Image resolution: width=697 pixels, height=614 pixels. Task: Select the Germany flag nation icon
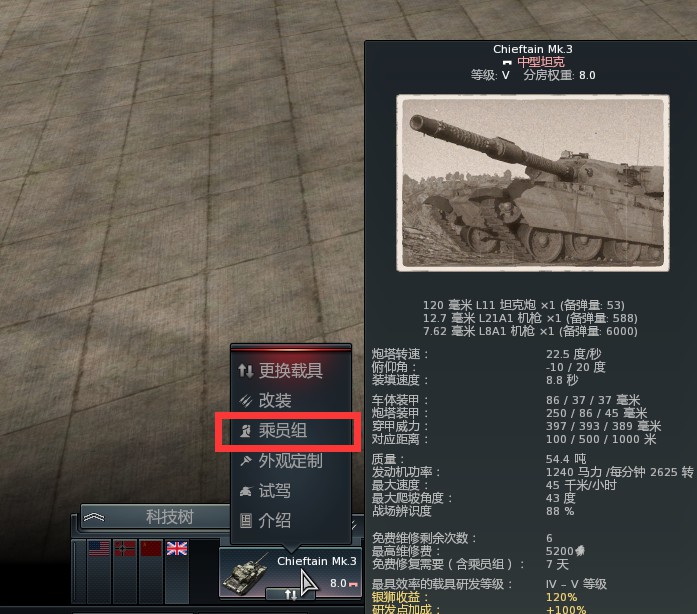[125, 548]
